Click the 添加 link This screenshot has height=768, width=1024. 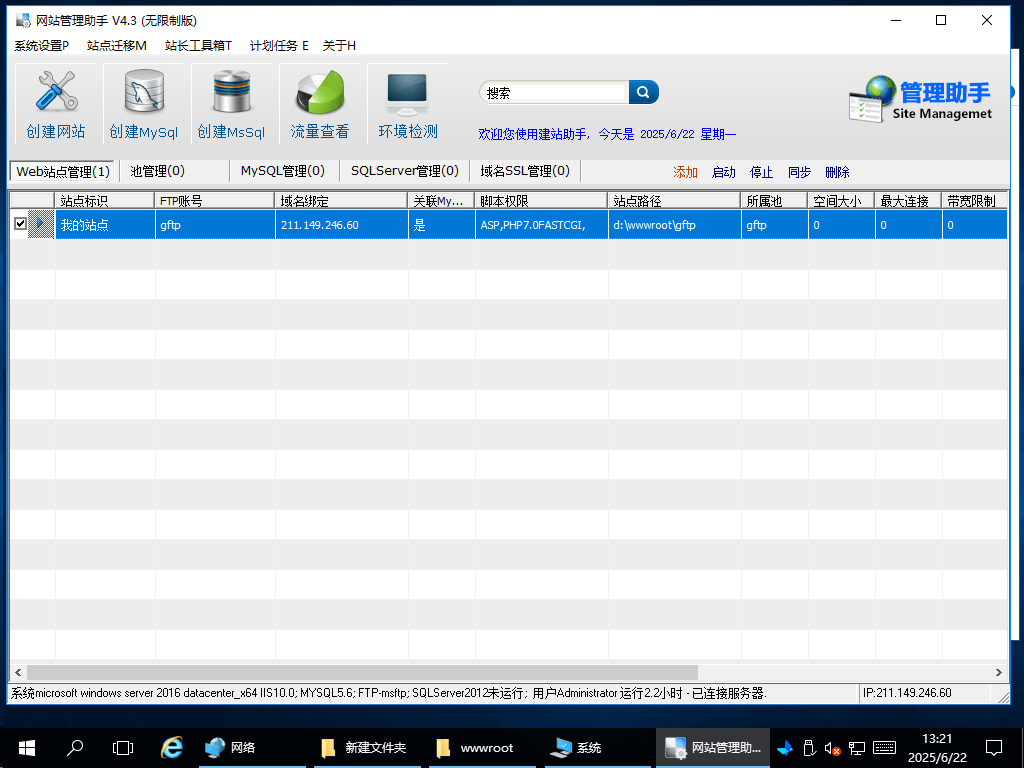pos(686,172)
